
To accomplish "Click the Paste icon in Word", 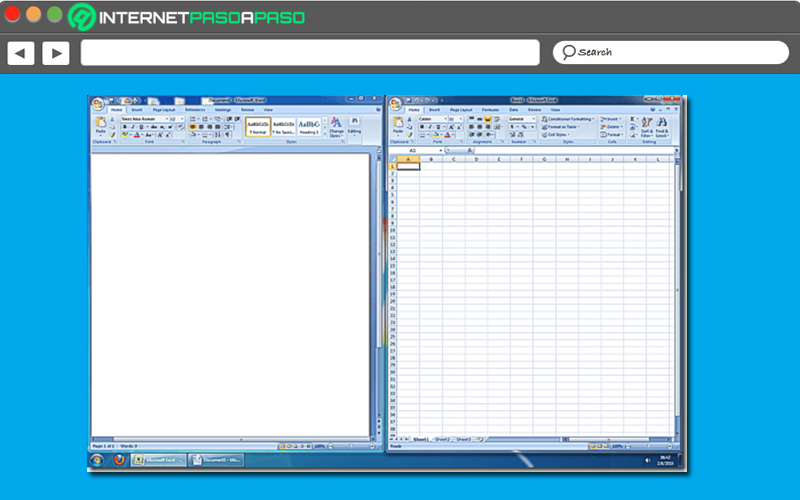I will 100,125.
